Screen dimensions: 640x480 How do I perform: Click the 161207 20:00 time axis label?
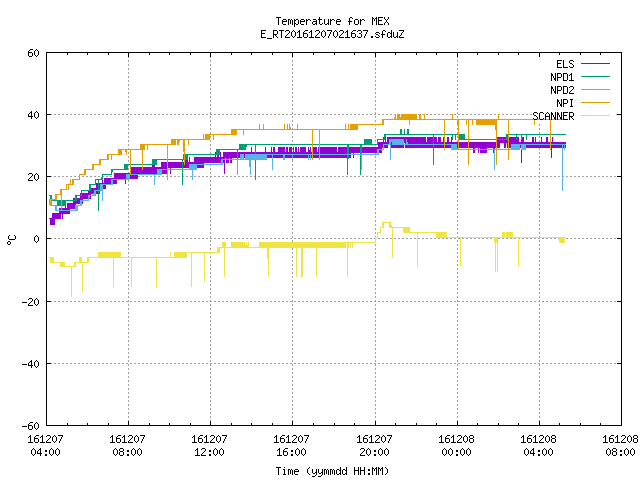point(374,446)
